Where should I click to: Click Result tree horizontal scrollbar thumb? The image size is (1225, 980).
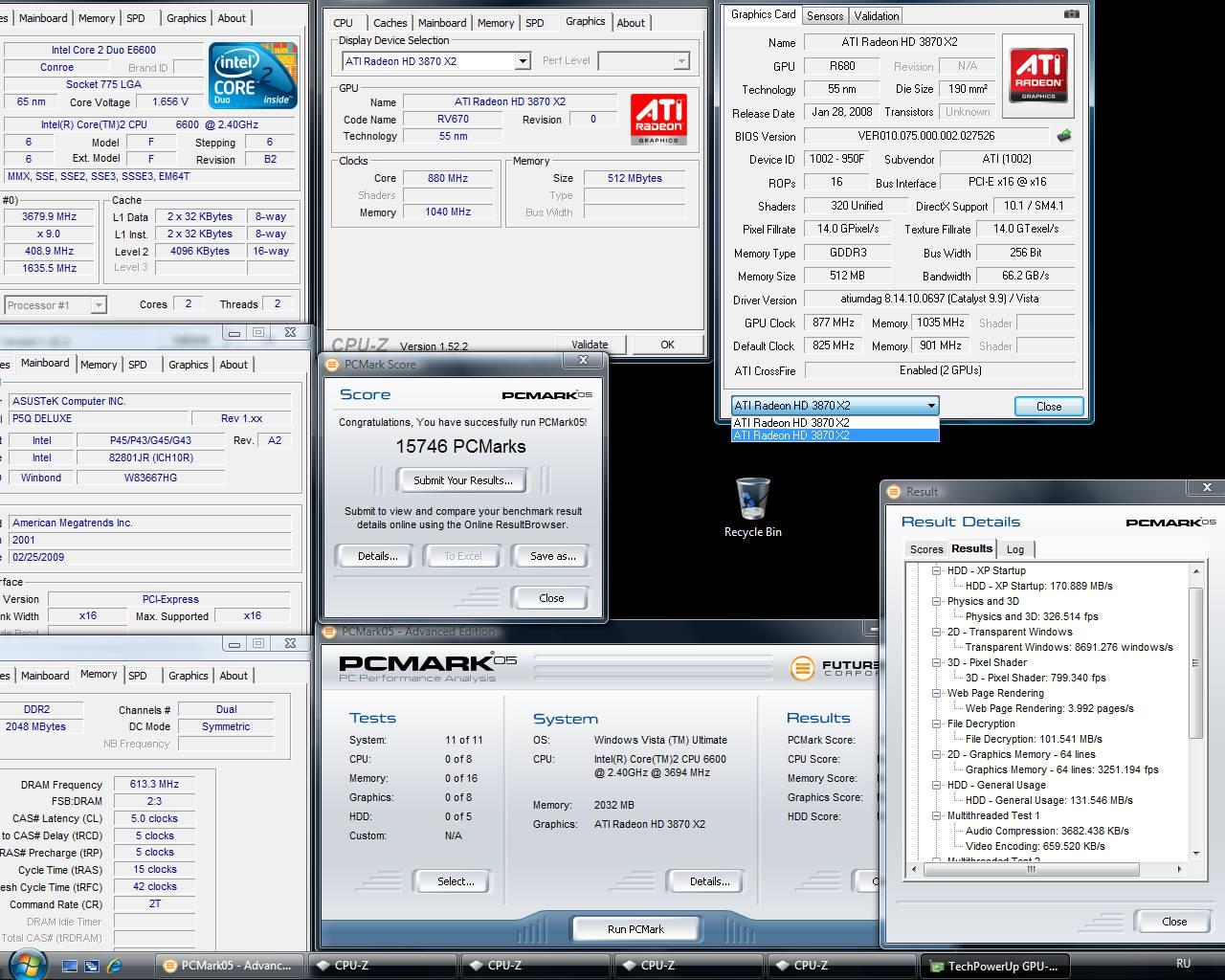click(1031, 870)
